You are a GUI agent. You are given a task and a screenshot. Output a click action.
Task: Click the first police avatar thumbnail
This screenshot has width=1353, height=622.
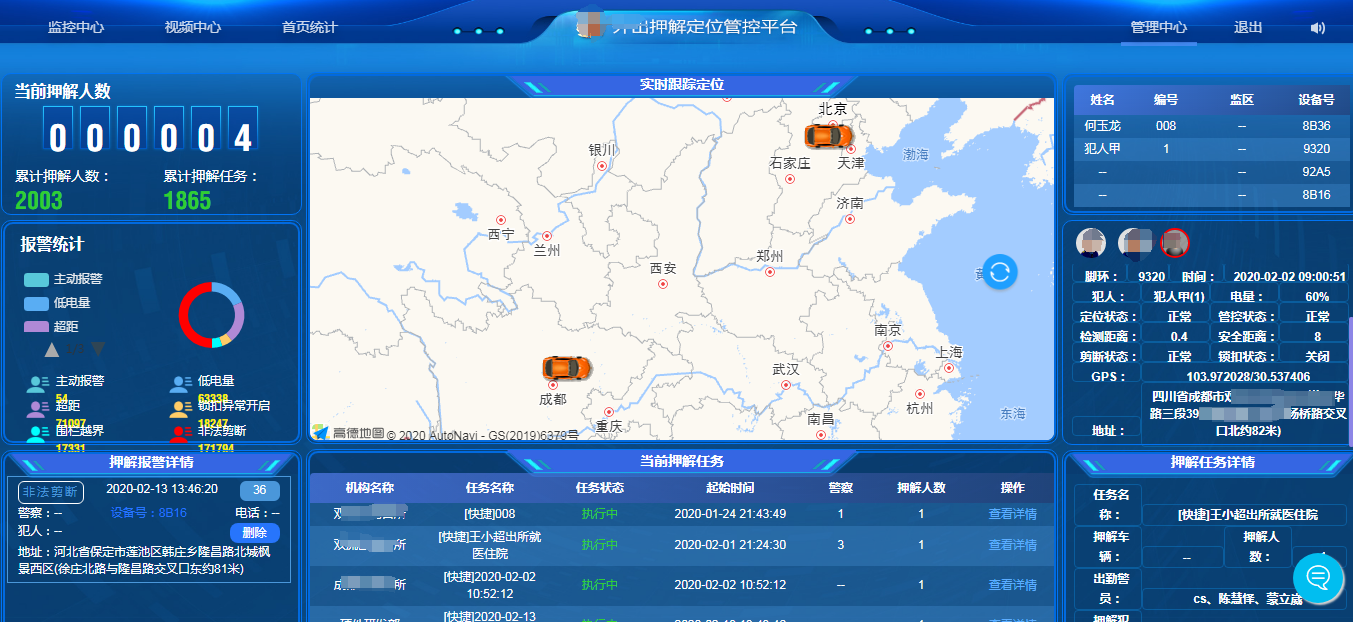[x=1090, y=242]
